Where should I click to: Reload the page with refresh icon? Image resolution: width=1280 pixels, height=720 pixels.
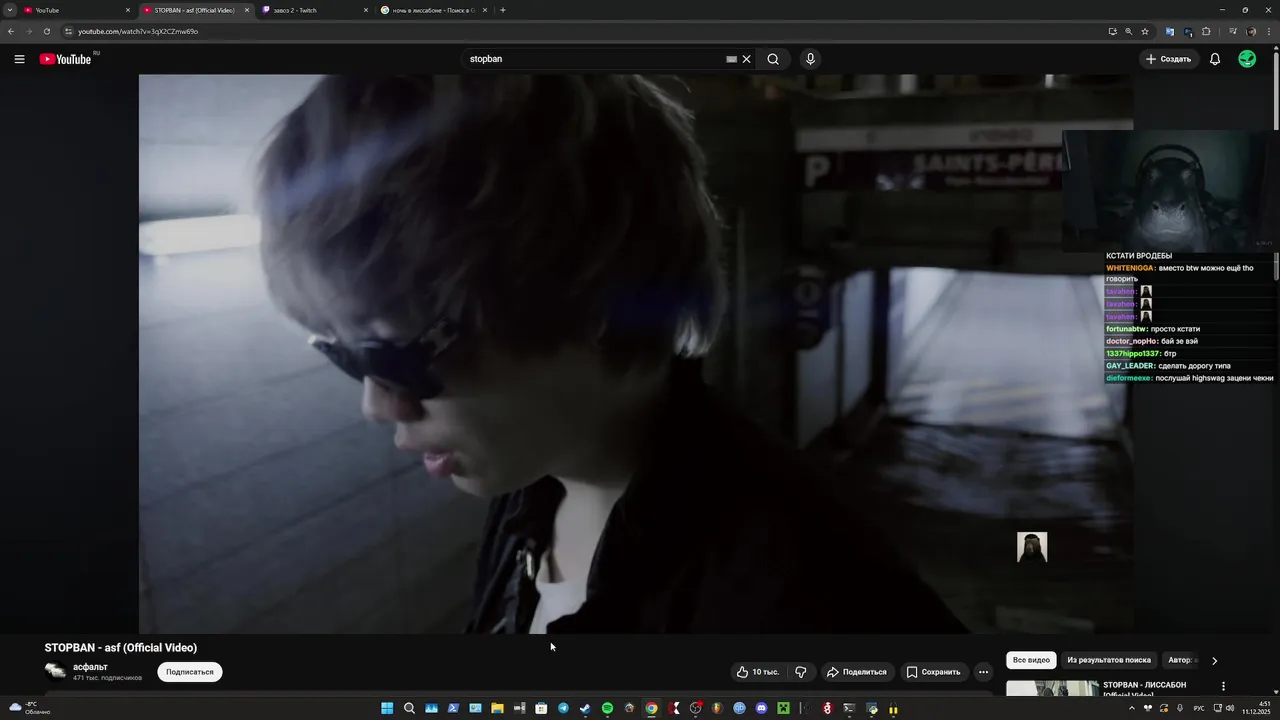[47, 31]
